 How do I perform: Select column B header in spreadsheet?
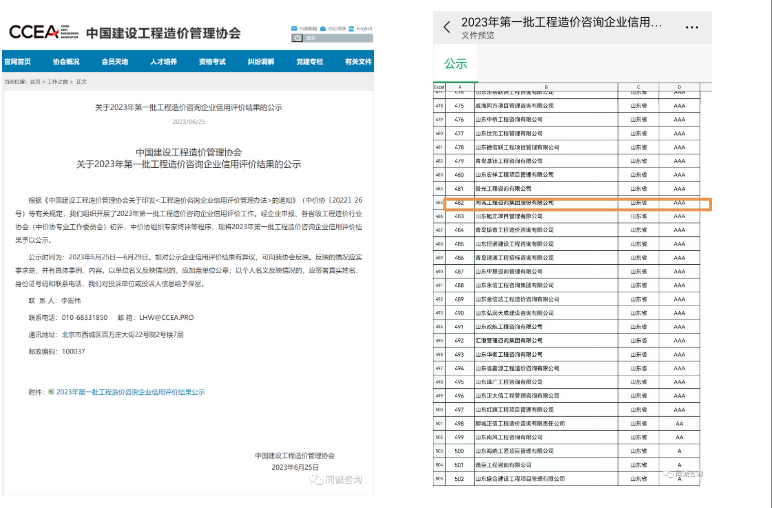(546, 87)
